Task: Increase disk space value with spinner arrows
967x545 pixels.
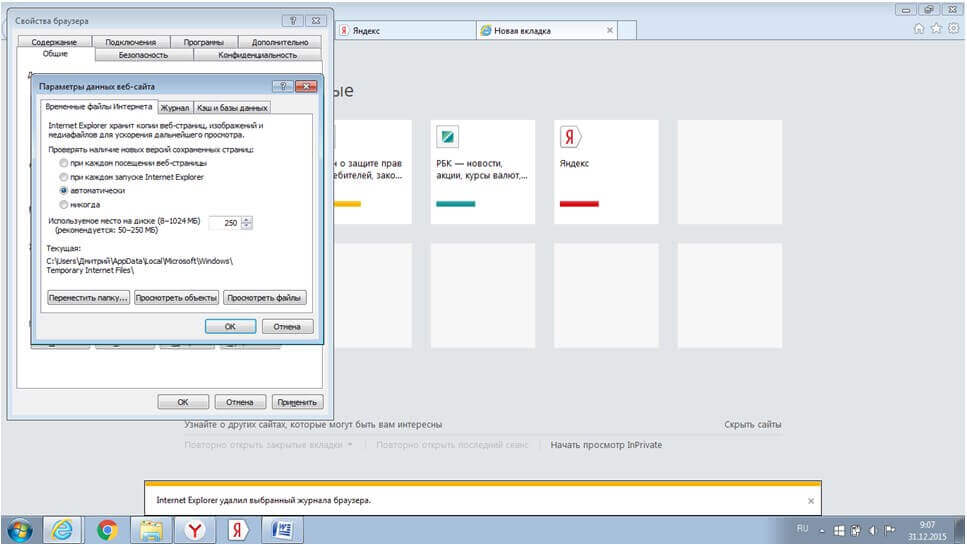Action: click(248, 219)
